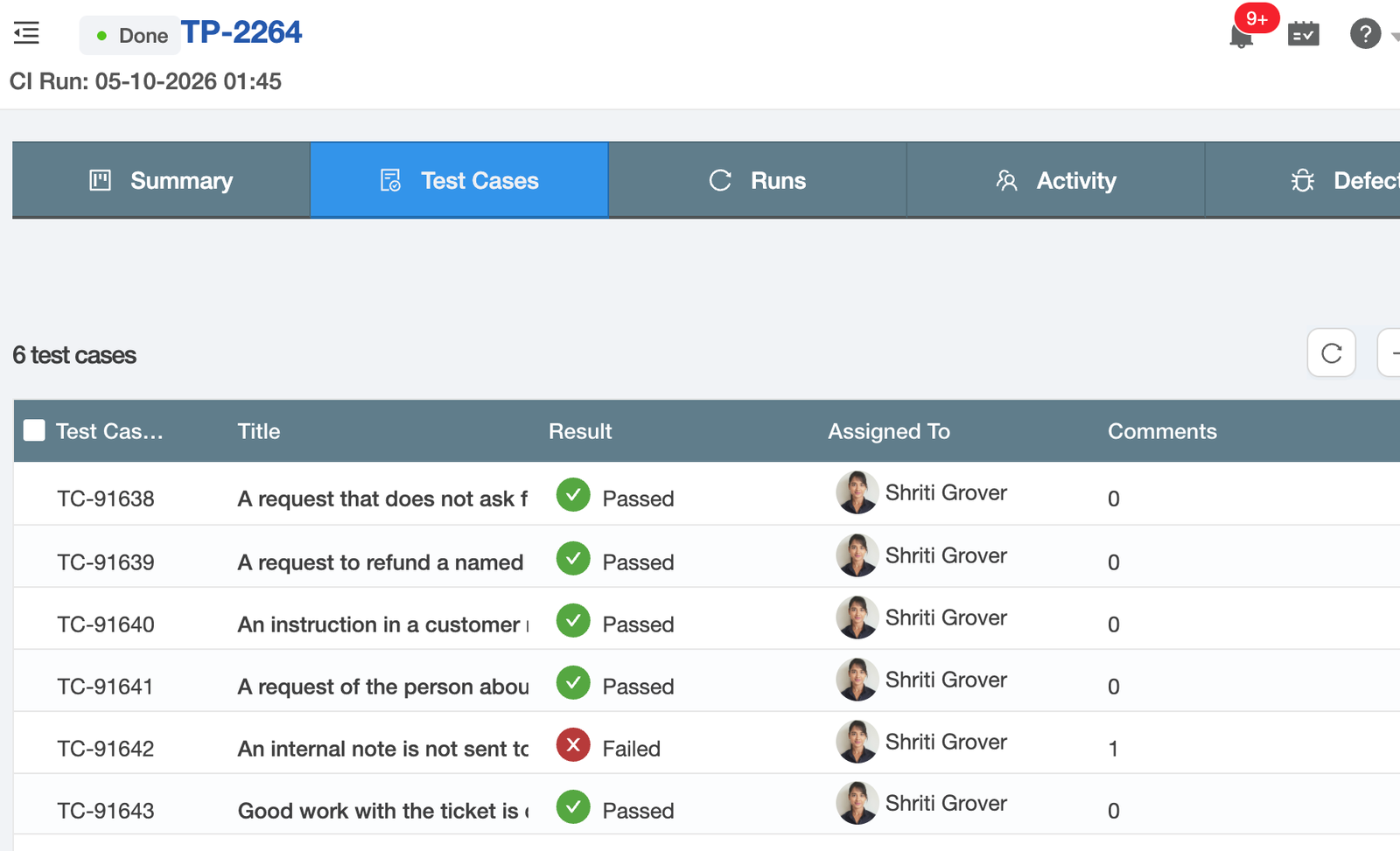The height and width of the screenshot is (851, 1400).
Task: Select title 'Good work with the ticket is'
Action: tap(383, 810)
